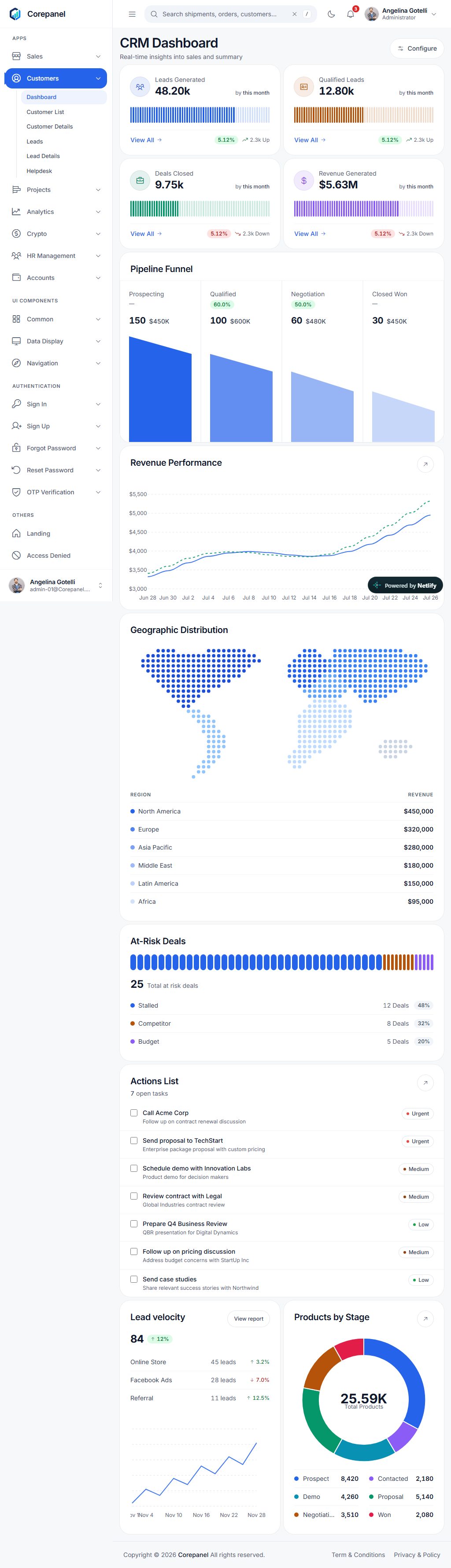The width and height of the screenshot is (451, 1568).
Task: Open the hamburger menu icon
Action: coord(132,14)
